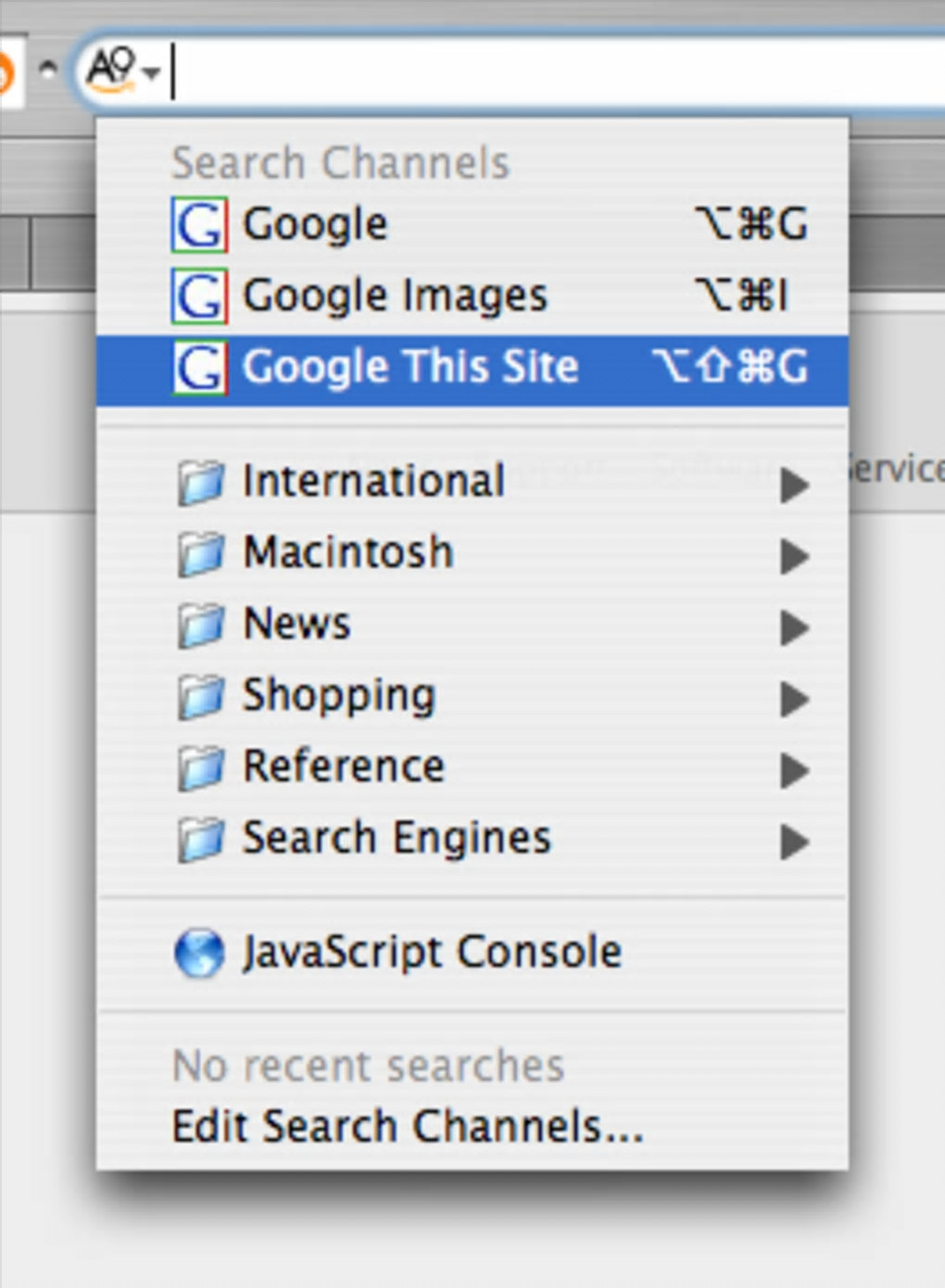Choose Google Images from search channels

pyautogui.click(x=395, y=297)
